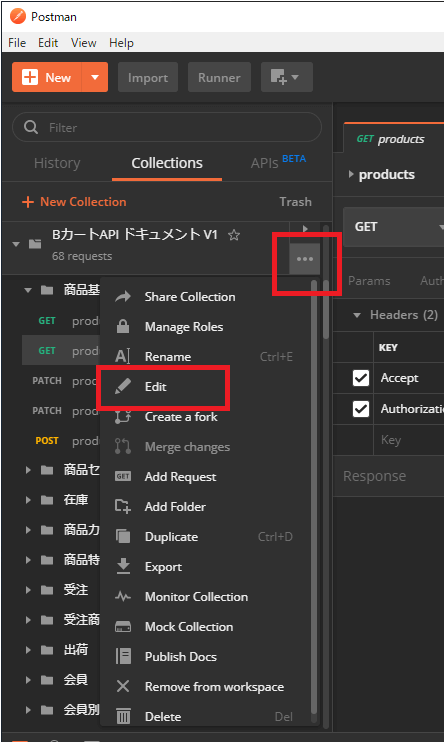Image resolution: width=444 pixels, height=742 pixels.
Task: Click the New Collection link
Action: [x=74, y=202]
